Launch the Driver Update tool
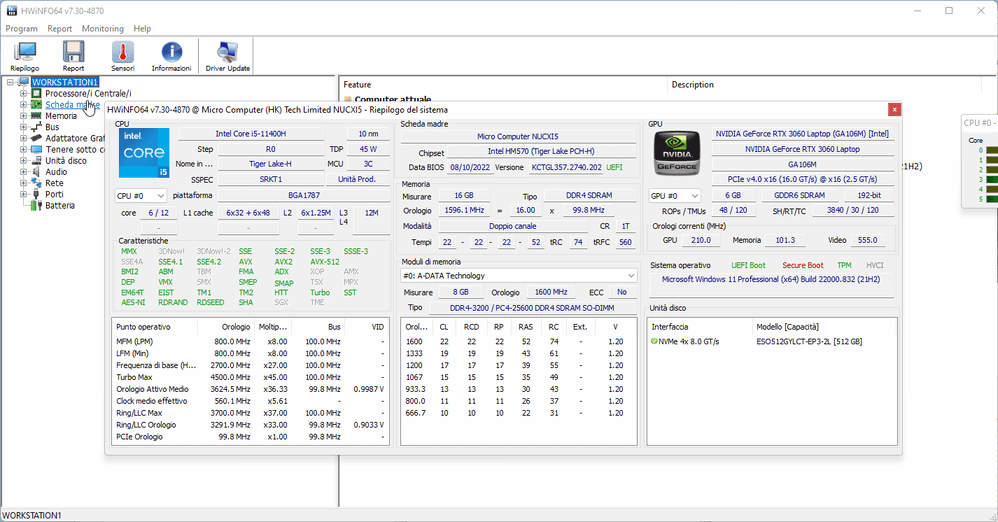 pyautogui.click(x=227, y=56)
